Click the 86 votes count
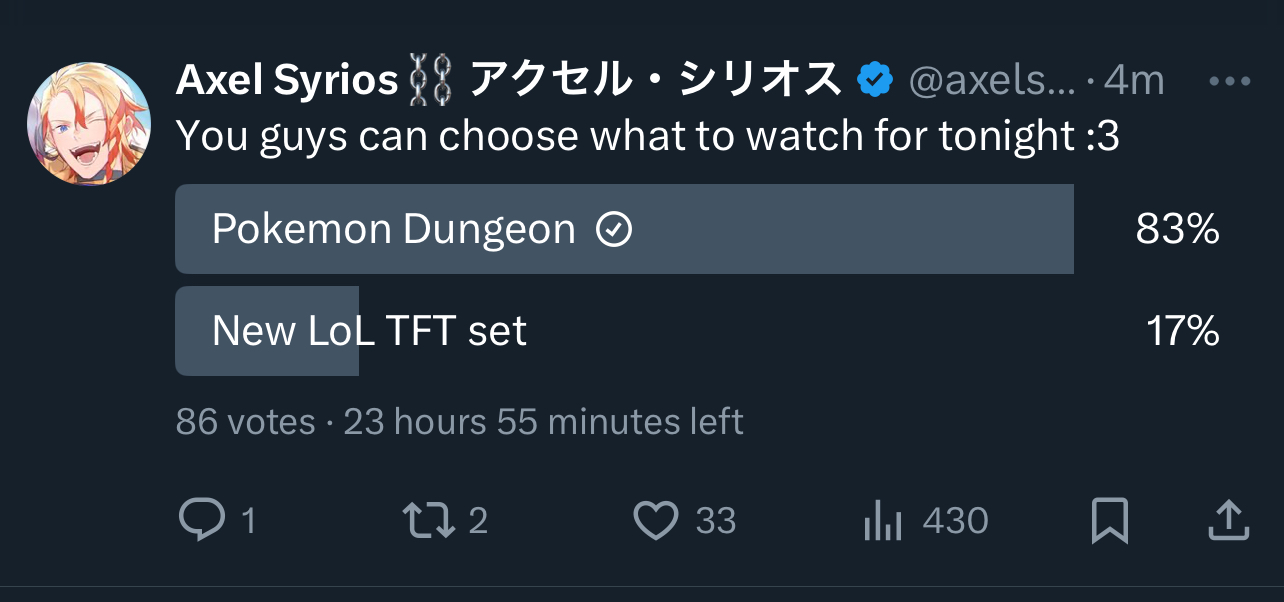Viewport: 1284px width, 602px height. click(245, 422)
